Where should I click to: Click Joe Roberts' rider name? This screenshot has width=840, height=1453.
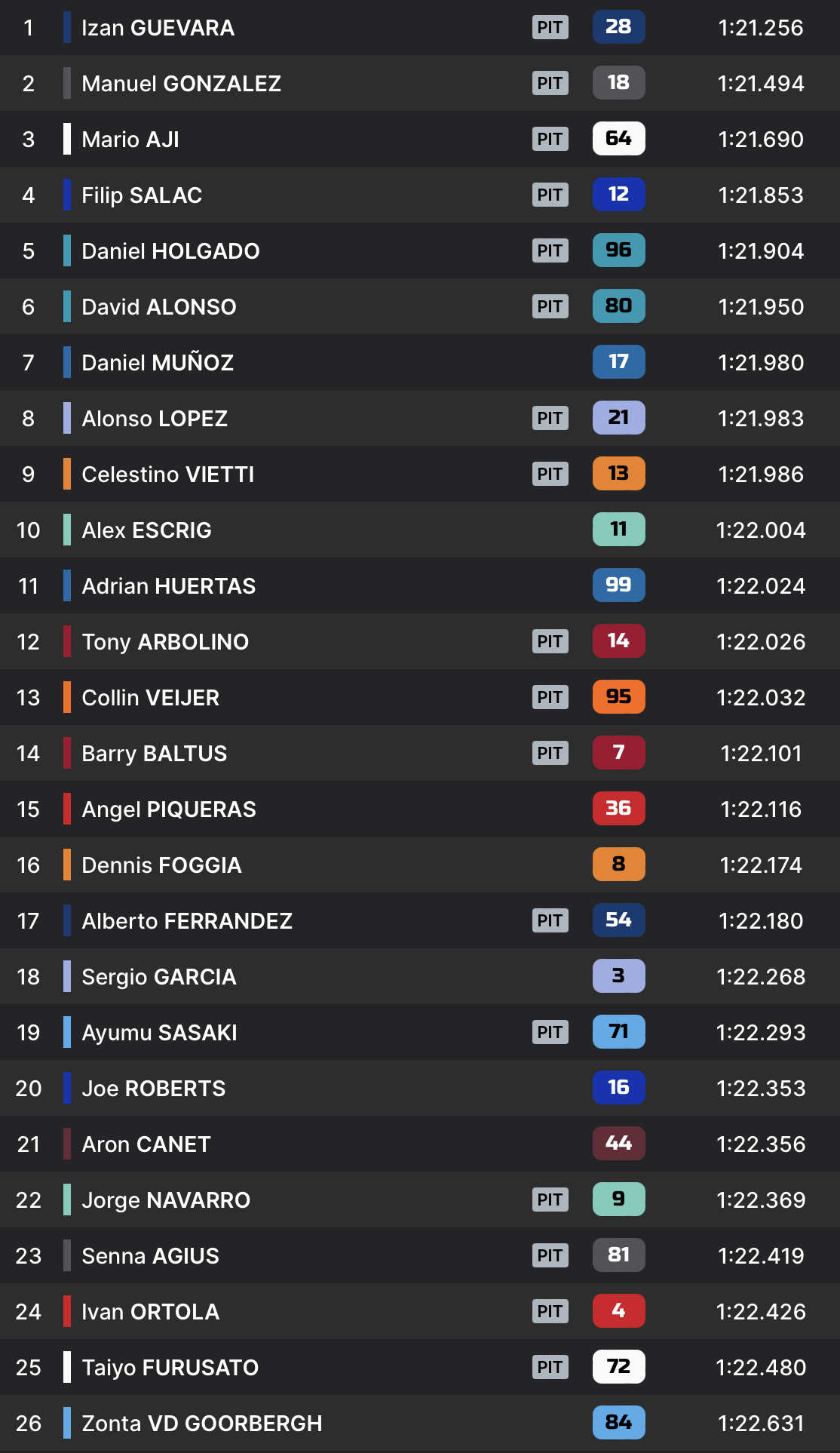tap(154, 1089)
